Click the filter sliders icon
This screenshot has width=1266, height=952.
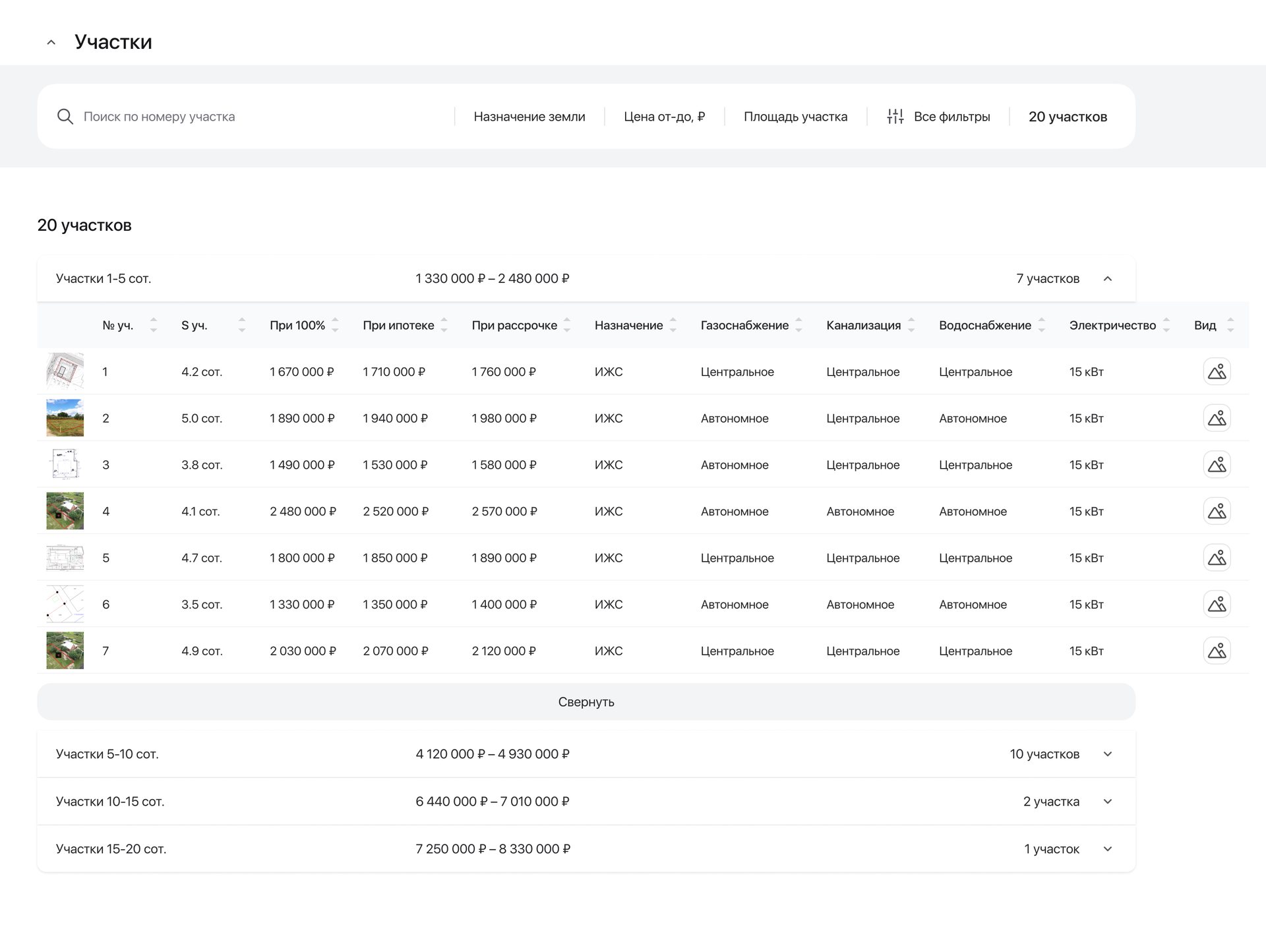pyautogui.click(x=895, y=117)
